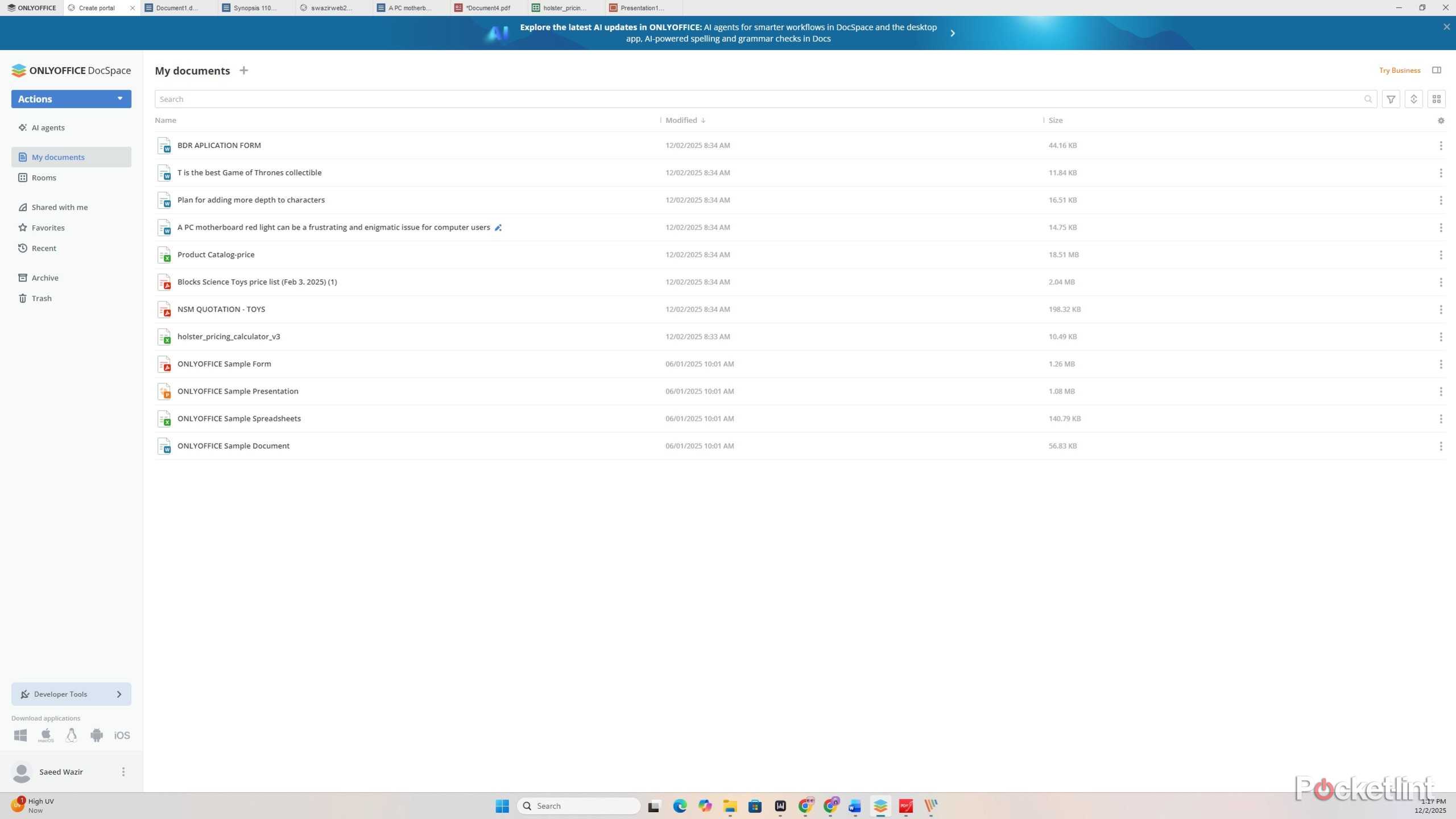Switch to thumbnail grid view
The width and height of the screenshot is (1456, 819).
point(1436,99)
